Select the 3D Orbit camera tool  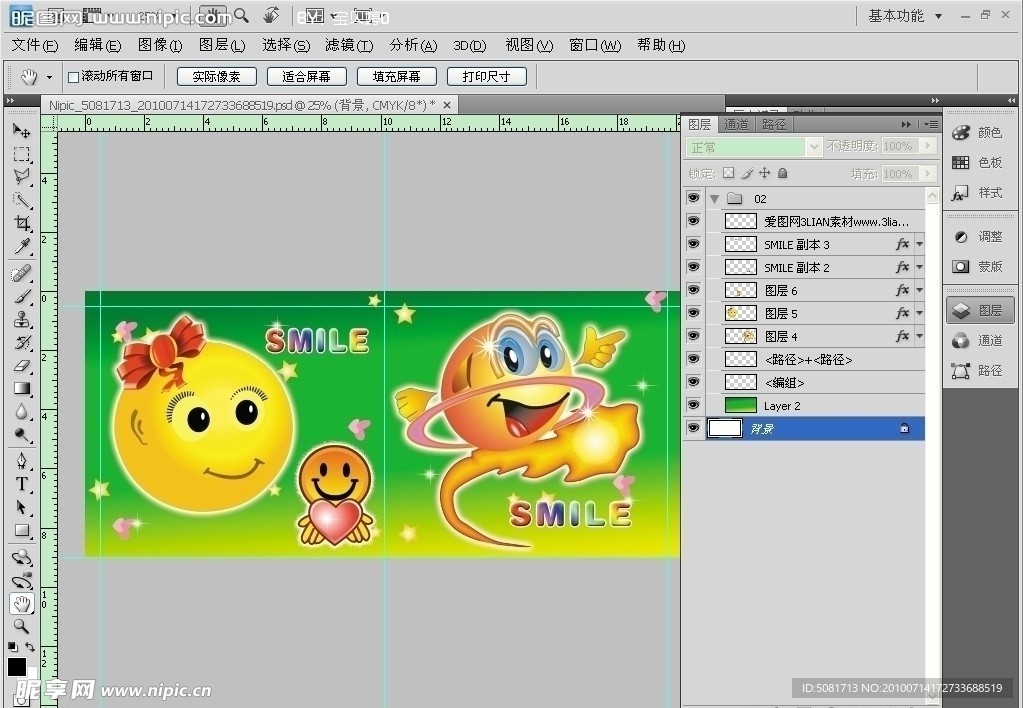(22, 581)
